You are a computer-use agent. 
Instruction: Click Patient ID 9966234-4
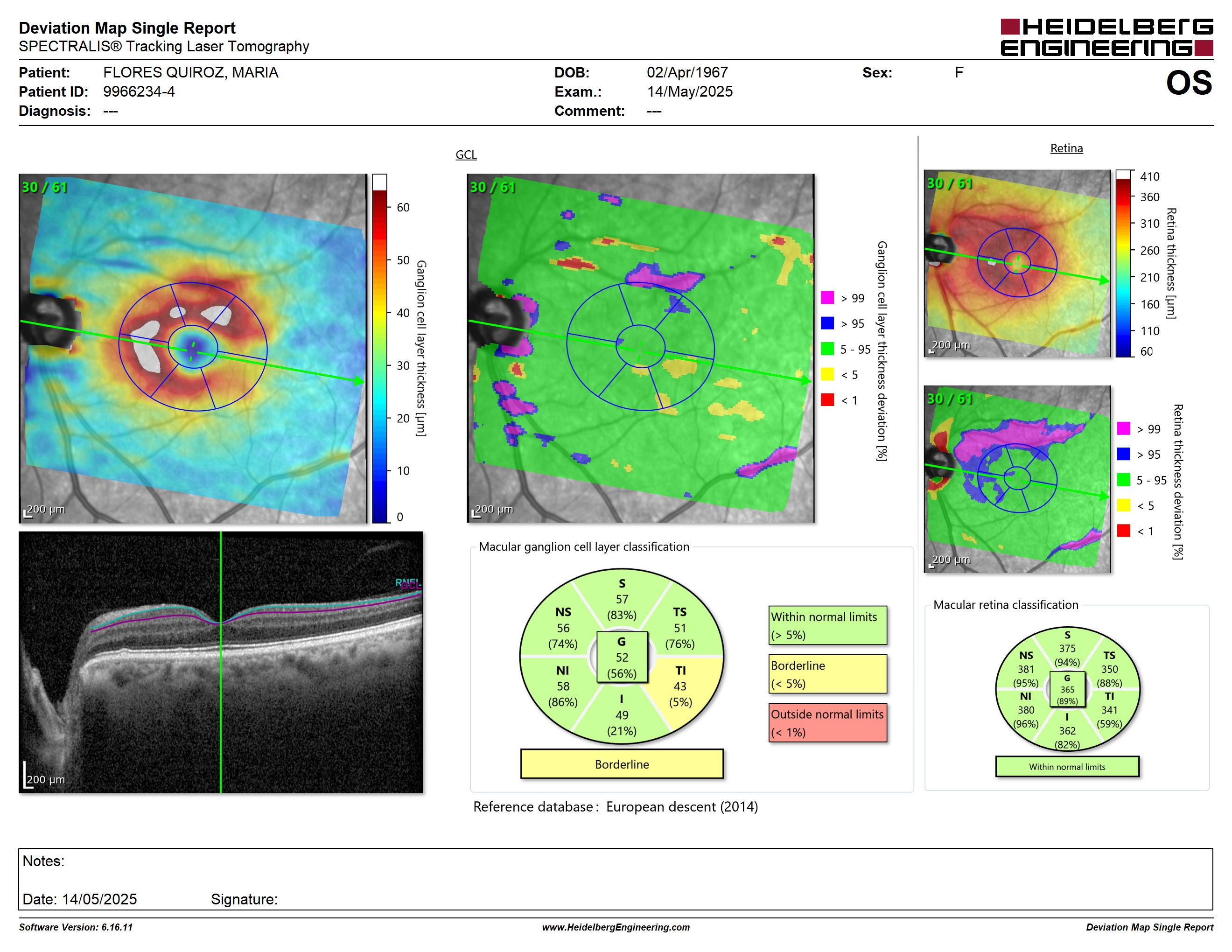click(x=139, y=91)
